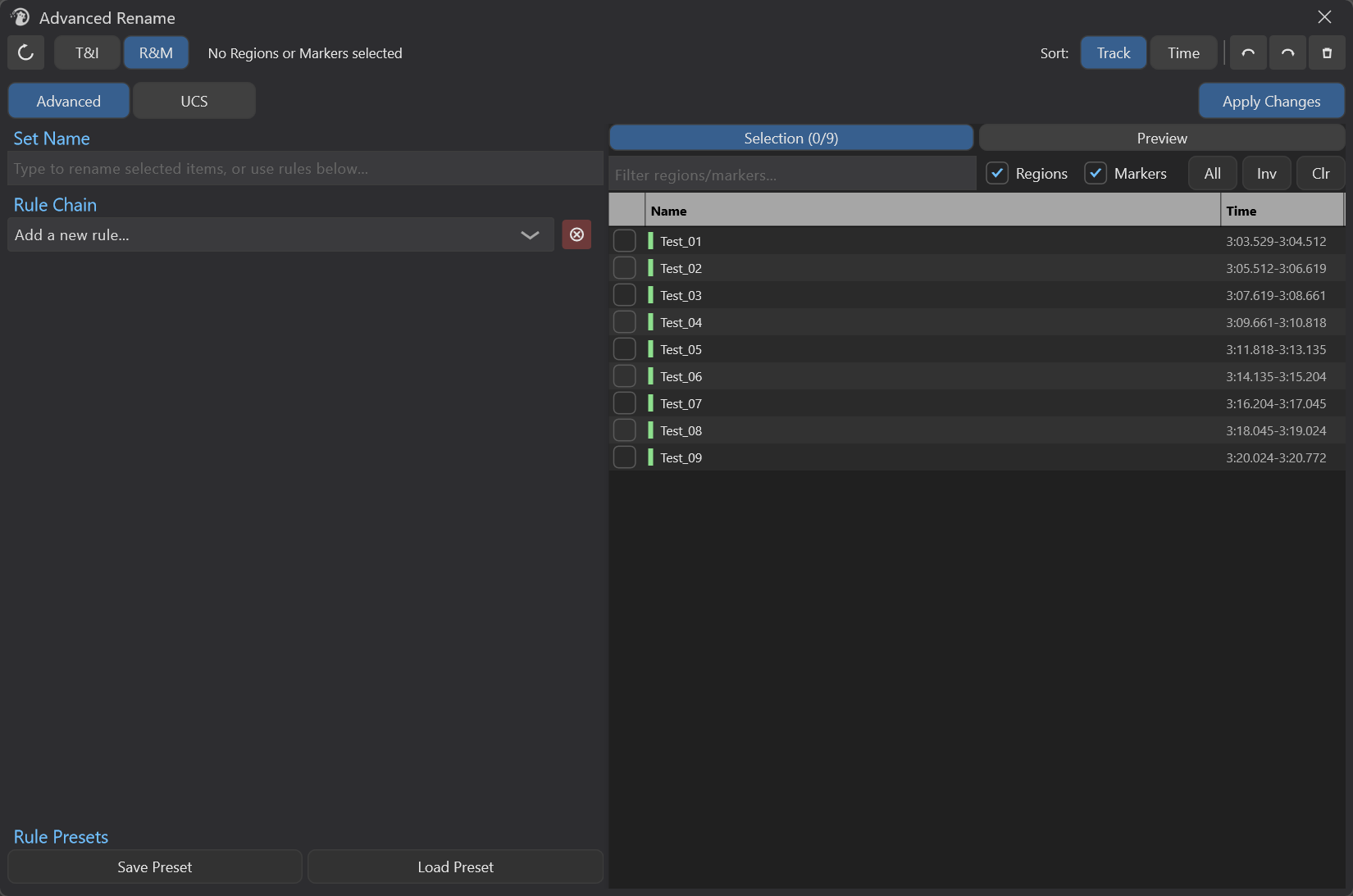The image size is (1353, 896).
Task: Click the undo arrow icon
Action: click(1248, 53)
